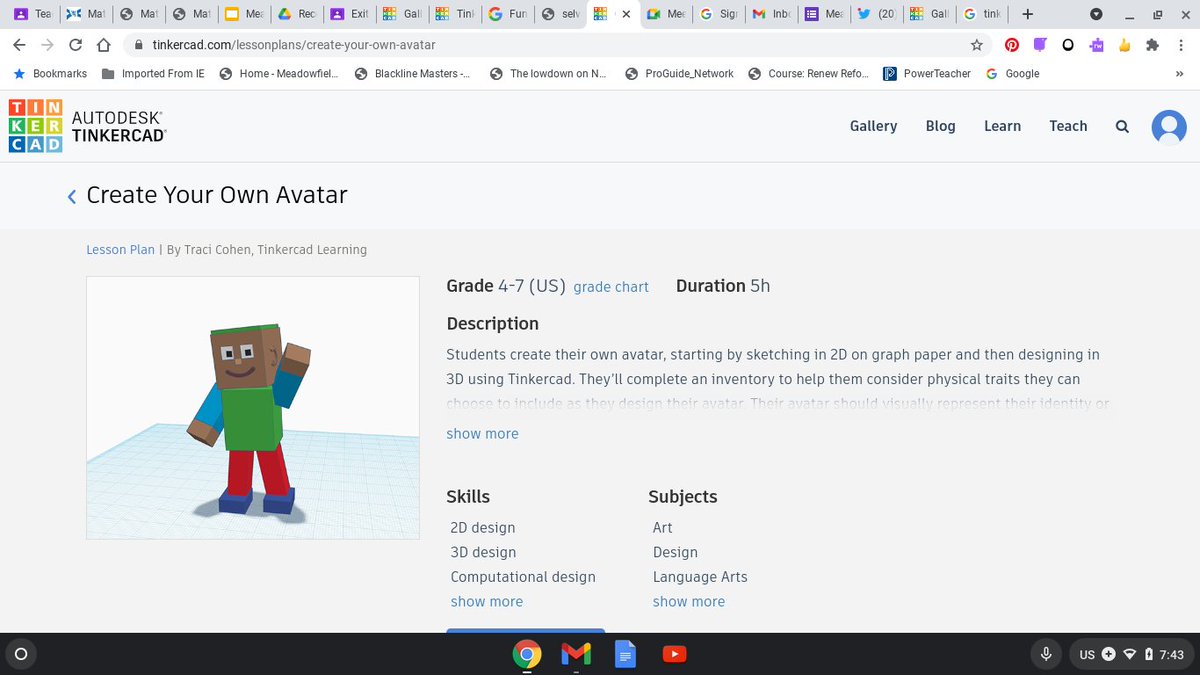Click the Lesson Plan link

pos(120,249)
